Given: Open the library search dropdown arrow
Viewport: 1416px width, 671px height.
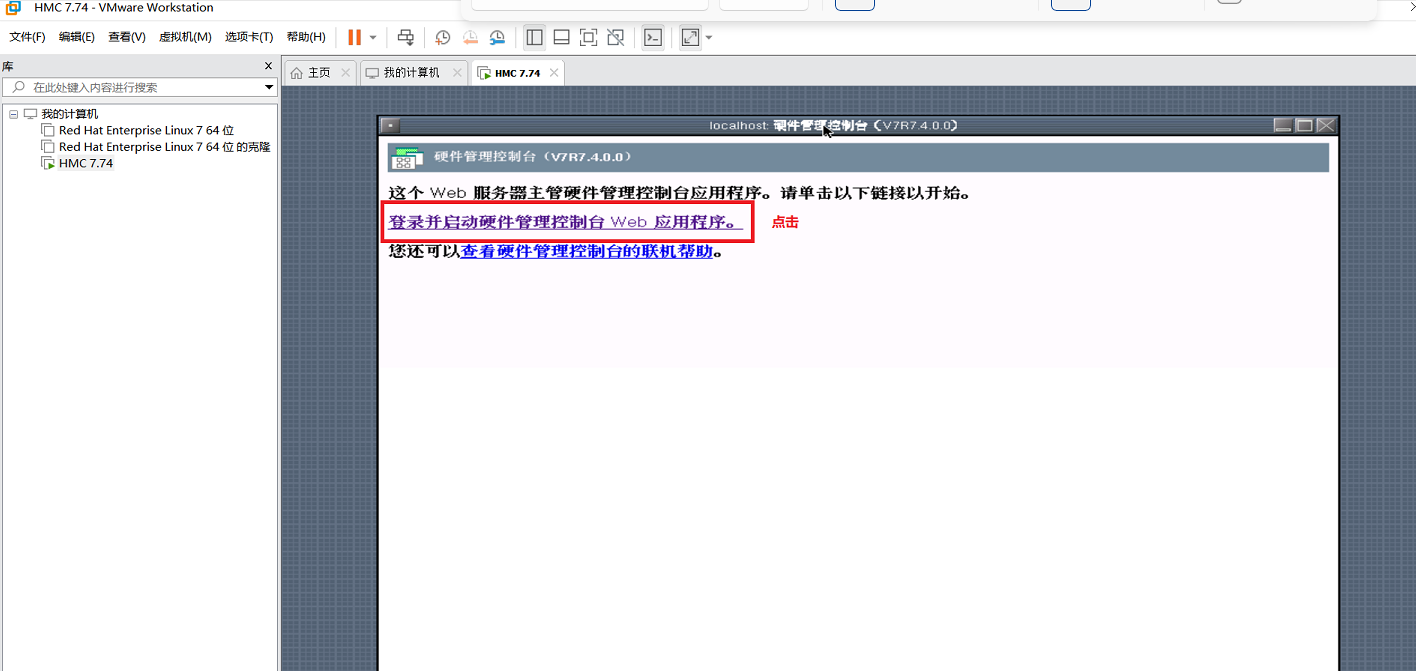Looking at the screenshot, I should click(268, 88).
